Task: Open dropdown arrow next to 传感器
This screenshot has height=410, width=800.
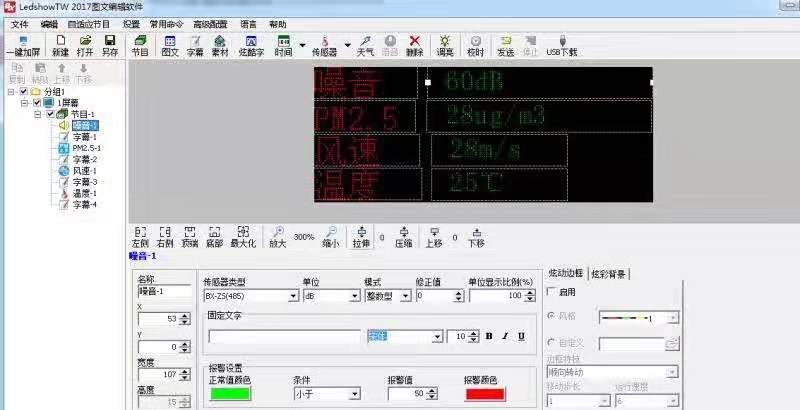Action: (347, 45)
